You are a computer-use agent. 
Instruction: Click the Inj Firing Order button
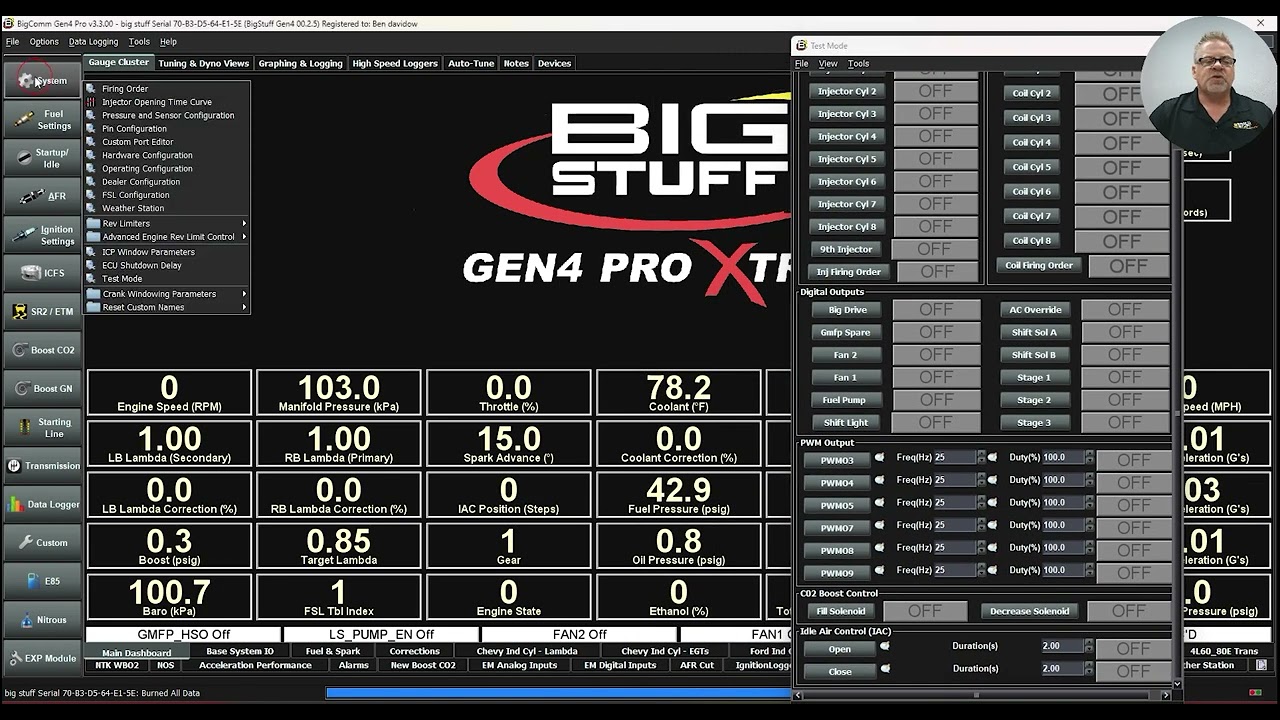pyautogui.click(x=849, y=272)
